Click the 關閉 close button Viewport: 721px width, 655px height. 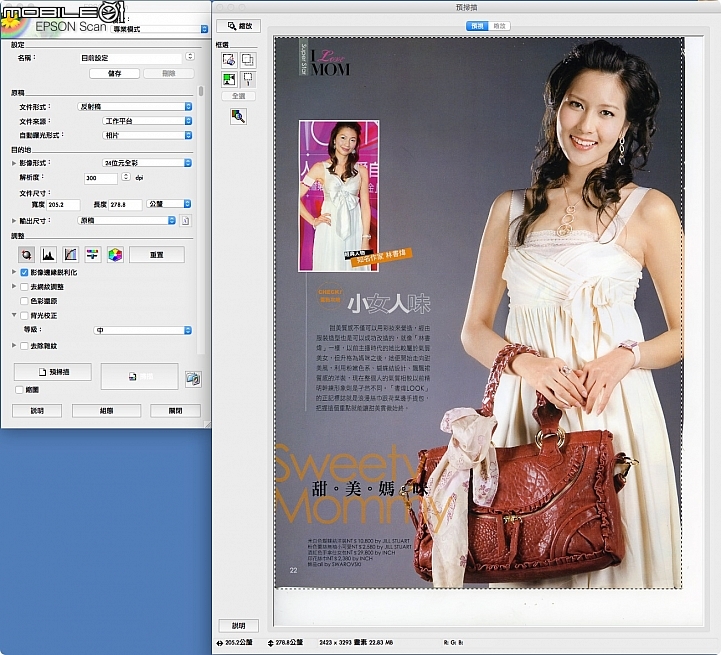click(x=175, y=411)
